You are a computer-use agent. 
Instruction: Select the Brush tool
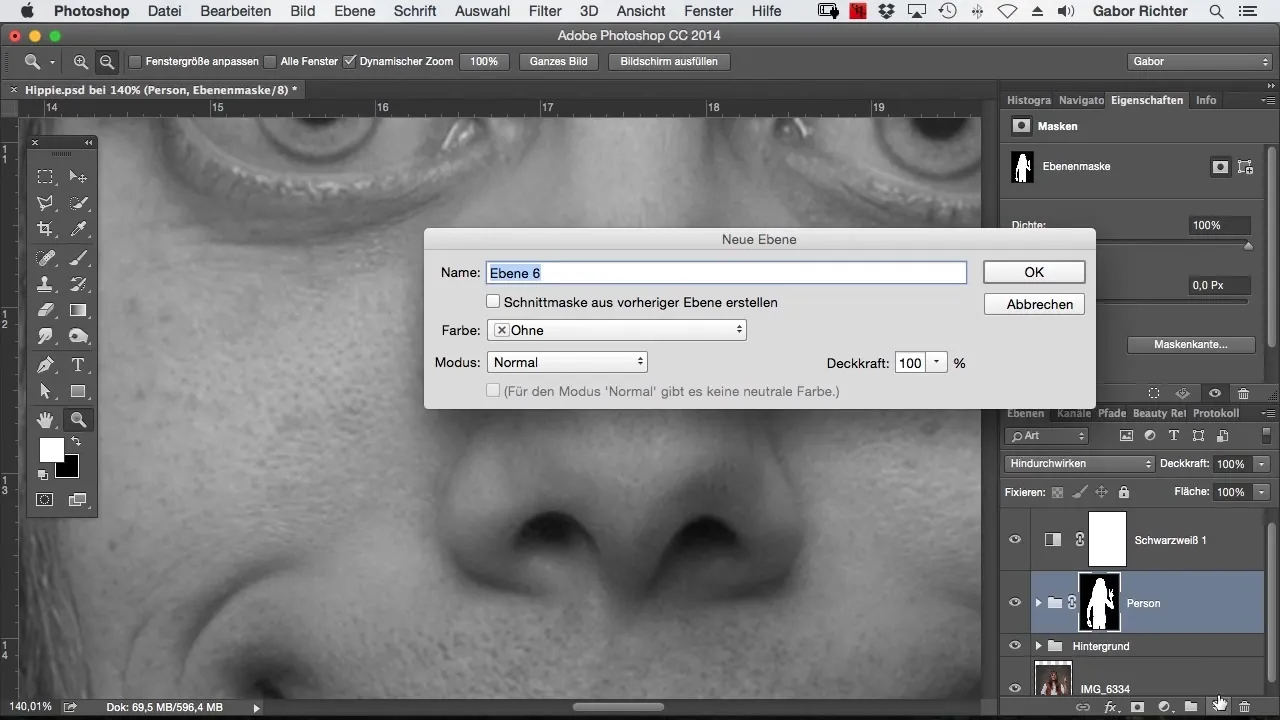(78, 258)
